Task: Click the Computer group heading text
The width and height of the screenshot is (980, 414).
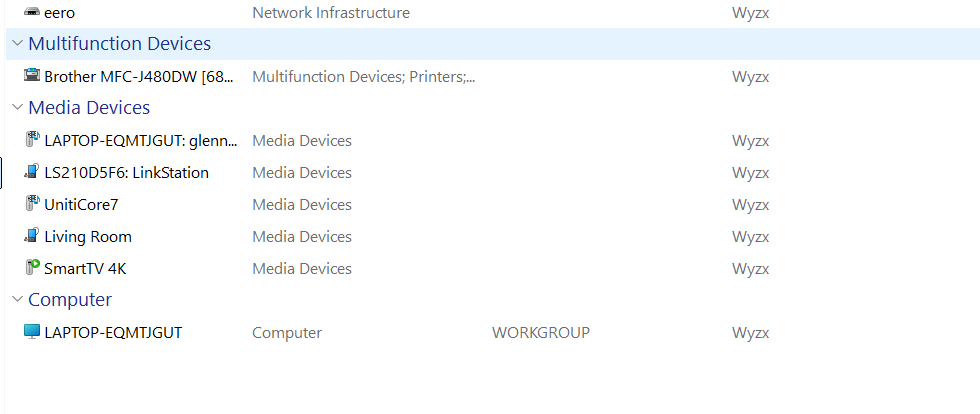Action: coord(70,300)
